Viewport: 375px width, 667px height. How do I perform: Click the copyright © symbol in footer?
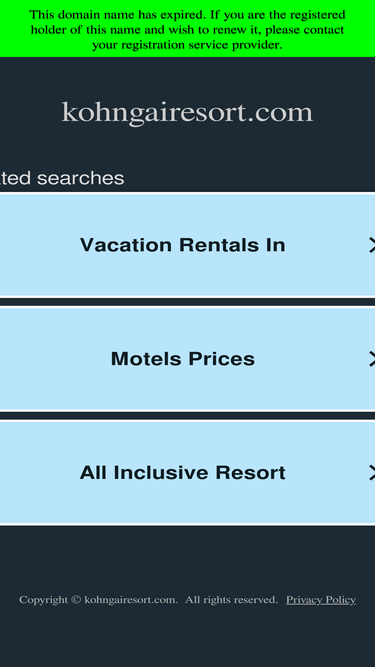(x=76, y=600)
